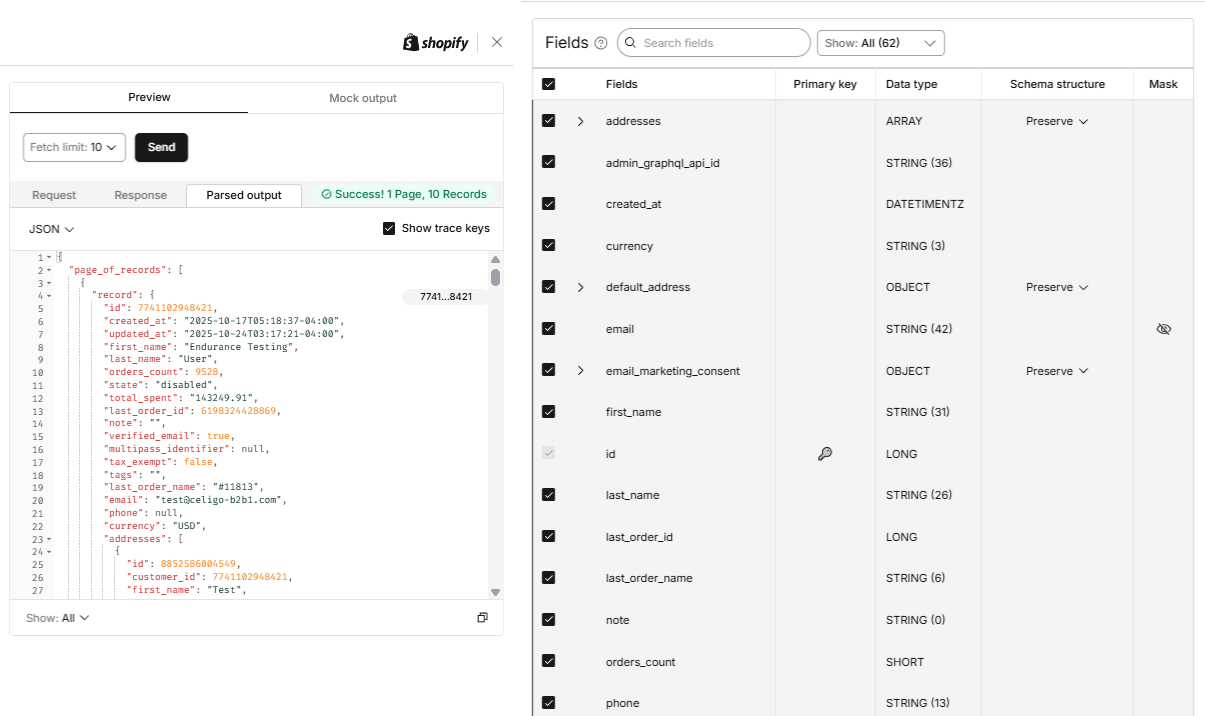Click the search magnifier icon in Search fields
Viewport: 1205px width, 716px height.
[630, 43]
